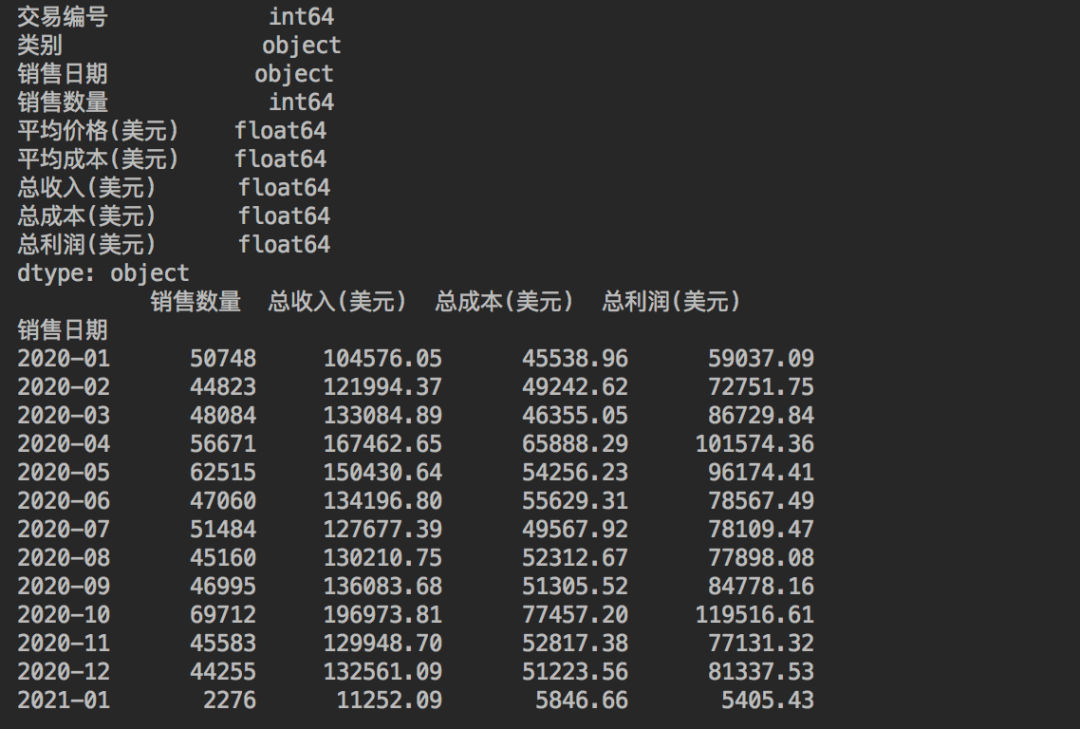Image resolution: width=1080 pixels, height=729 pixels.
Task: Click the 2020-10 row label
Action: coord(63,615)
